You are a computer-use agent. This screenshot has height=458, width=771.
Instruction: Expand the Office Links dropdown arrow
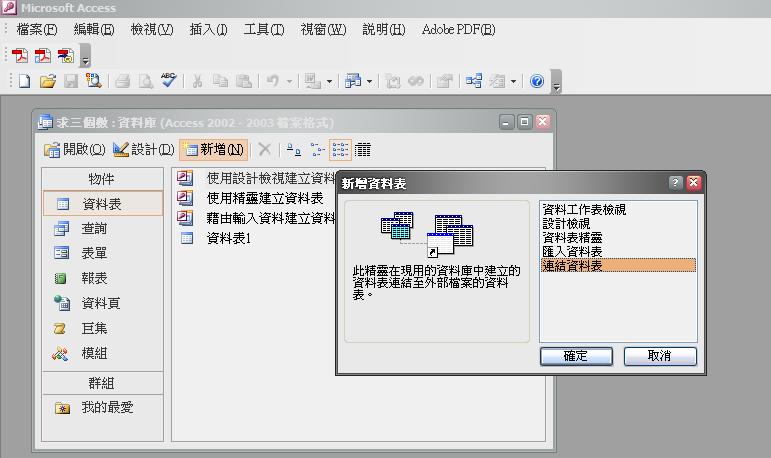click(x=329, y=81)
